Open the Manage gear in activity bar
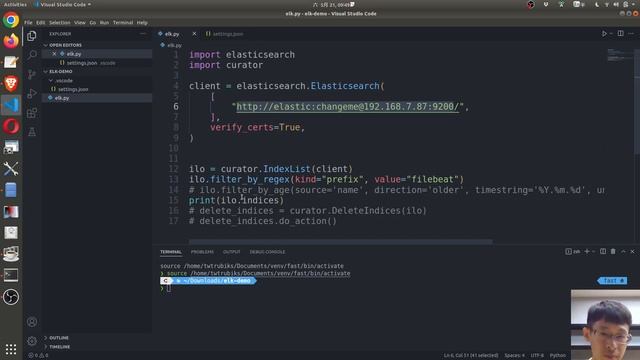The height and width of the screenshot is (360, 640). (x=32, y=340)
